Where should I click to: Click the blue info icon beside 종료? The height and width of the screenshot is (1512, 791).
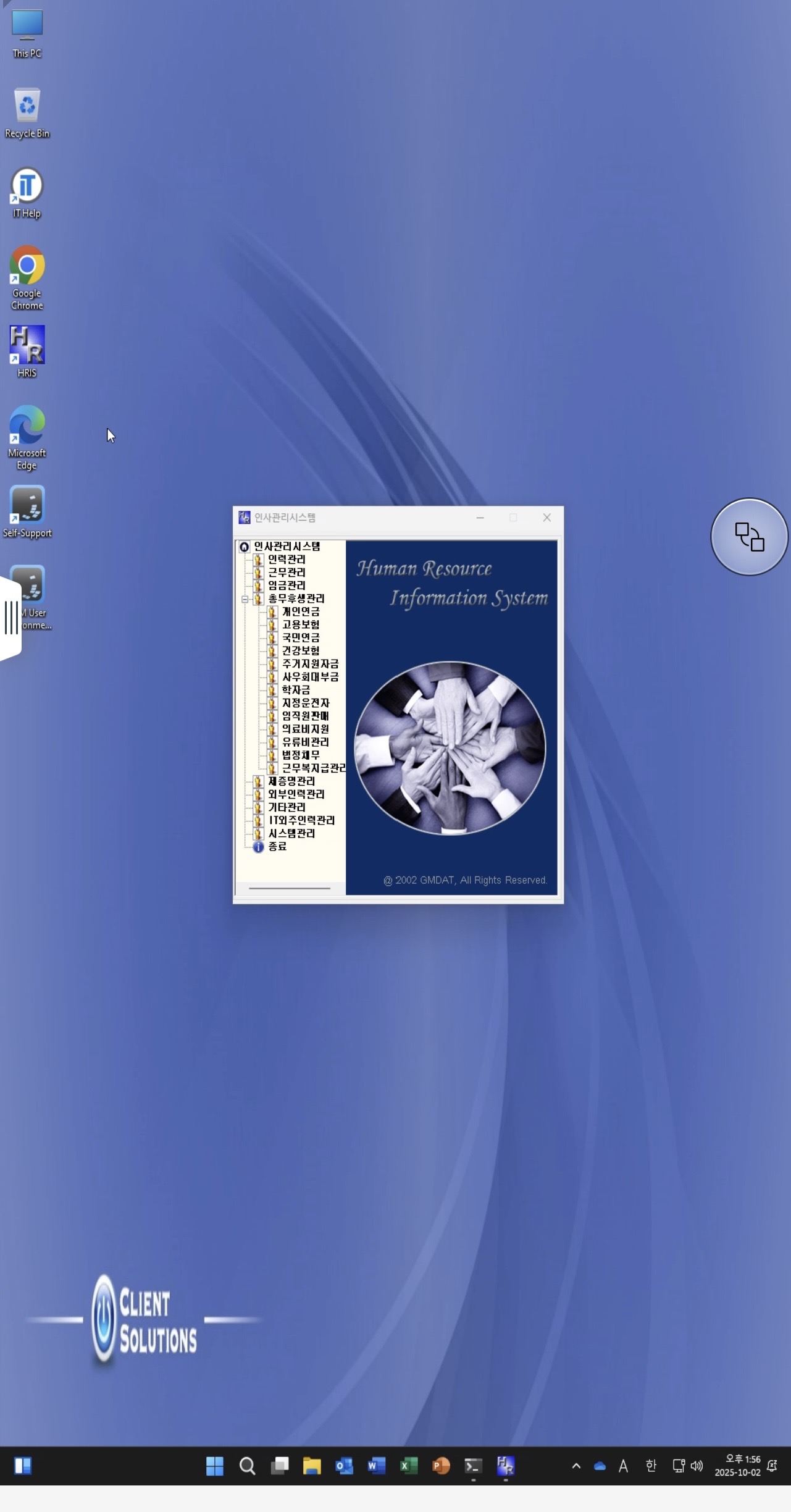tap(258, 847)
